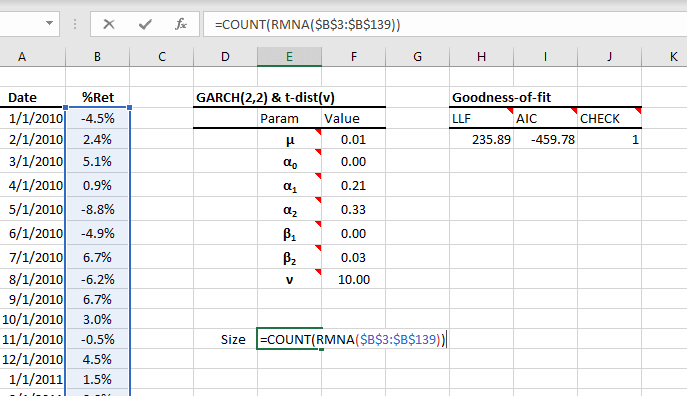This screenshot has width=687, height=396.
Task: Click the Value header cell
Action: tap(354, 118)
